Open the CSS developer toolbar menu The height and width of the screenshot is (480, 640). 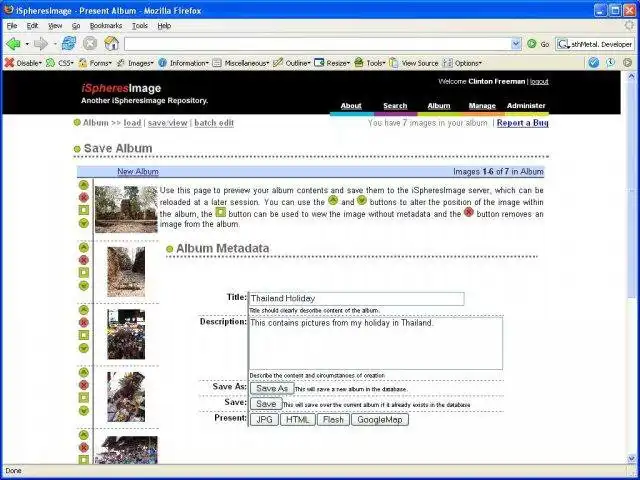pos(60,63)
